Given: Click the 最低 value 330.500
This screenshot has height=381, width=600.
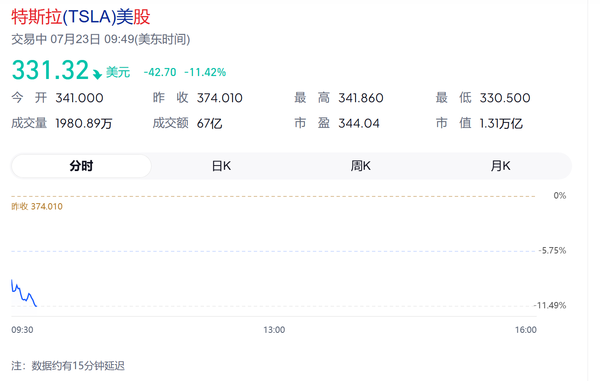Looking at the screenshot, I should click(x=505, y=98).
